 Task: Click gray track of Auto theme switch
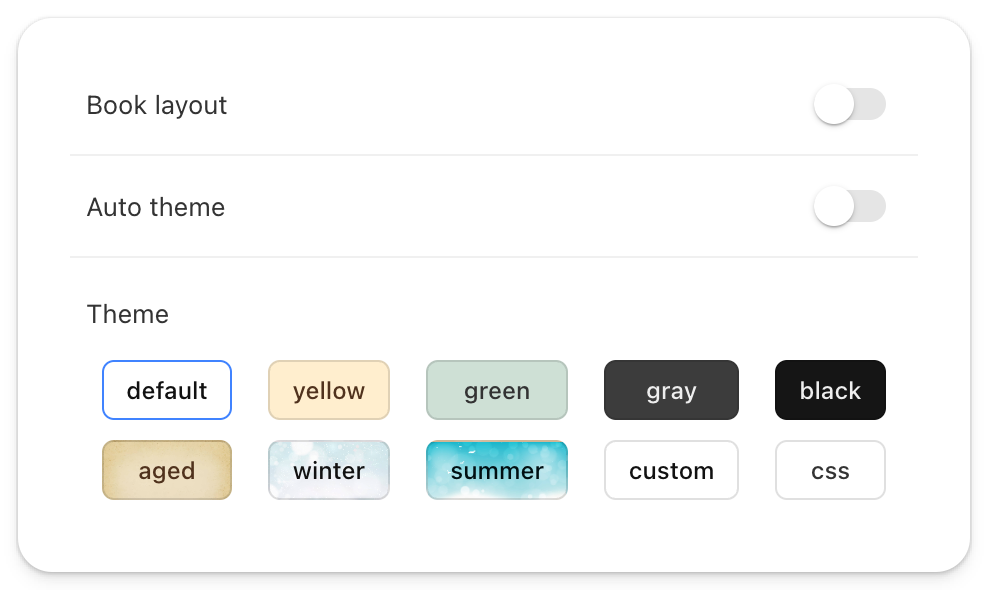point(871,207)
